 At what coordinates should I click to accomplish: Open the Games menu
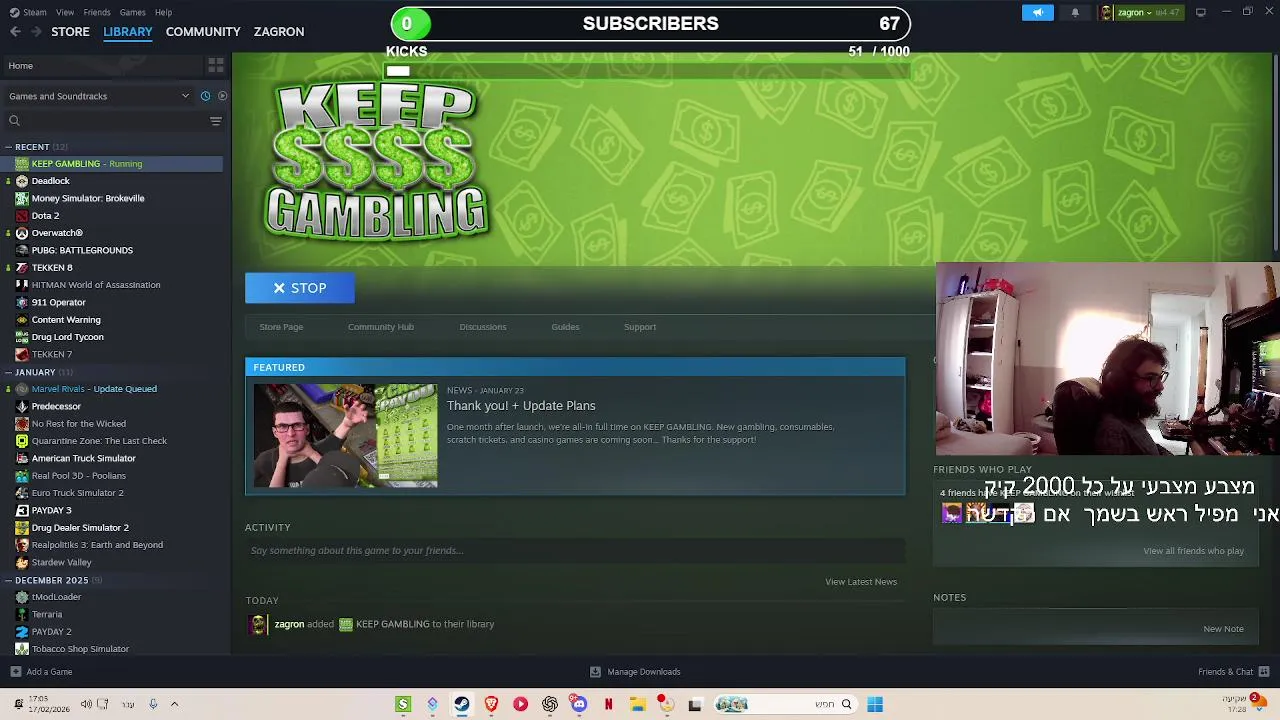click(132, 12)
